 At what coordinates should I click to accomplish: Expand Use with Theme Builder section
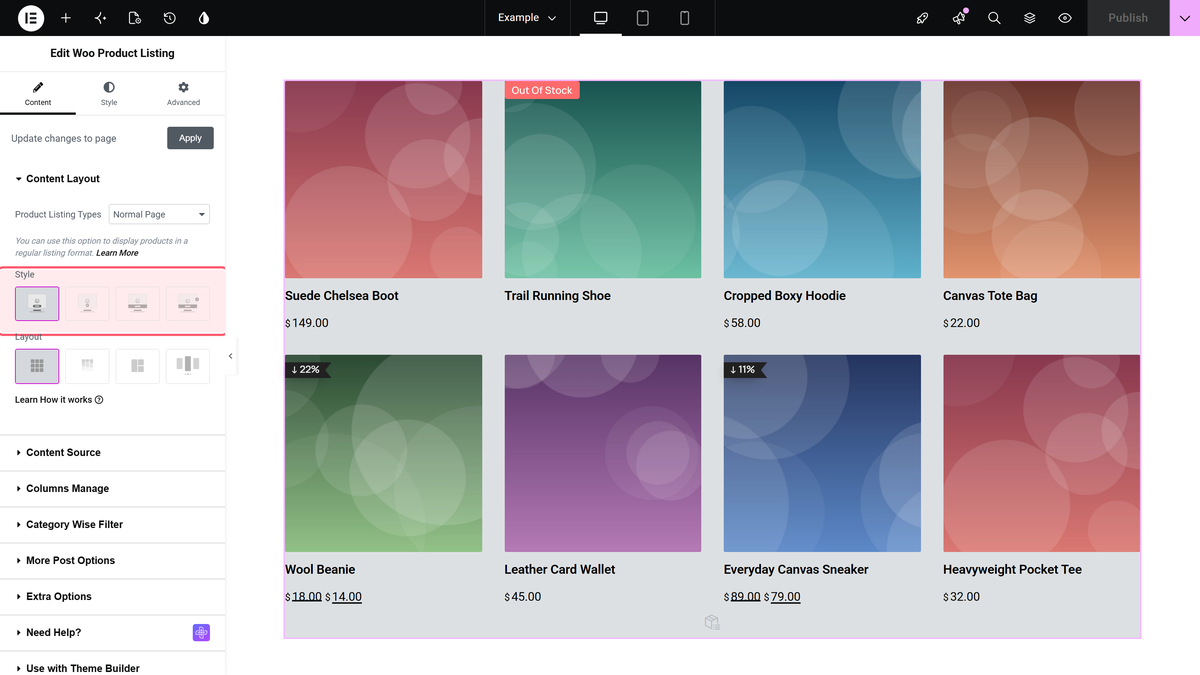tap(113, 667)
